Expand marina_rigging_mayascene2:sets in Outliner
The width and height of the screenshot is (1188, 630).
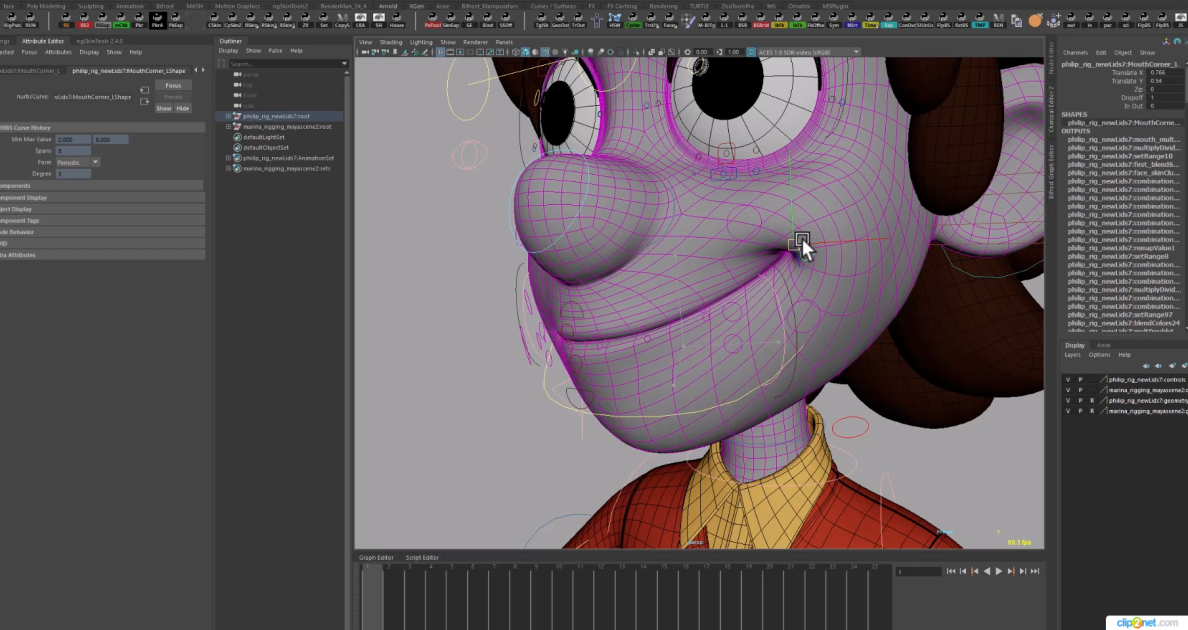click(x=229, y=168)
